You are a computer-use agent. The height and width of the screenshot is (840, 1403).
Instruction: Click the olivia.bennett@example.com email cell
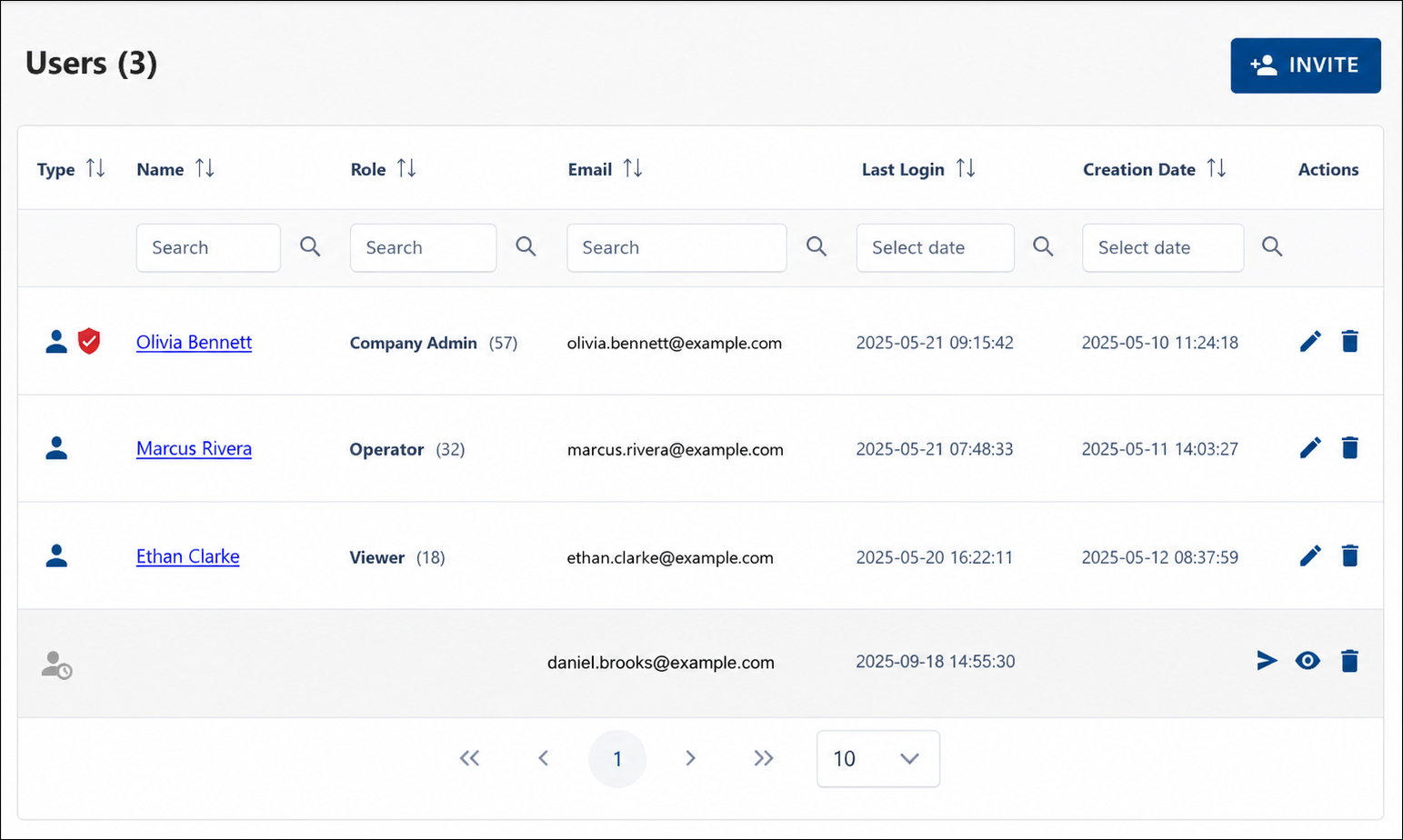click(x=675, y=343)
